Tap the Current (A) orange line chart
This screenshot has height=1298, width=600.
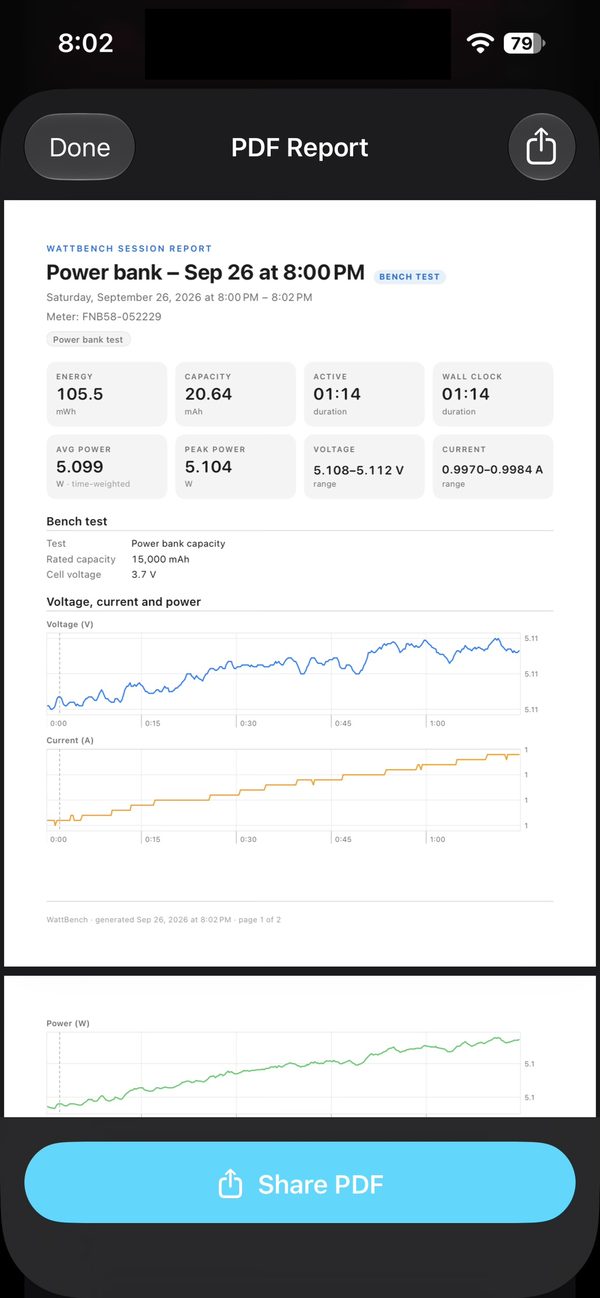tap(285, 789)
